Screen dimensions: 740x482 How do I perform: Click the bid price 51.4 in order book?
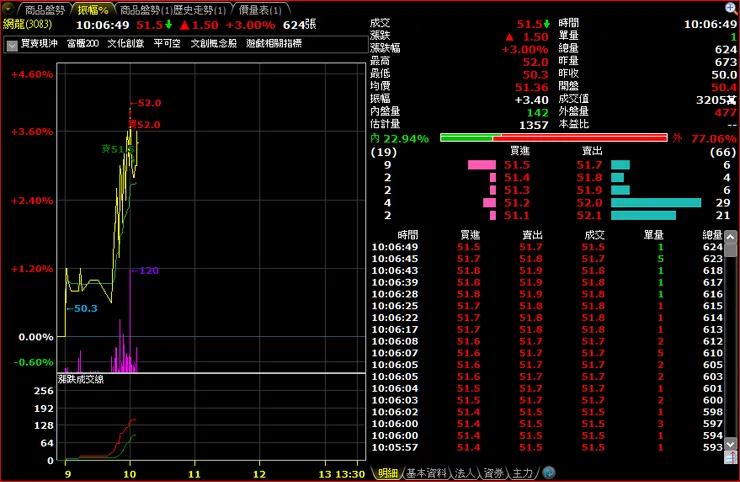517,178
